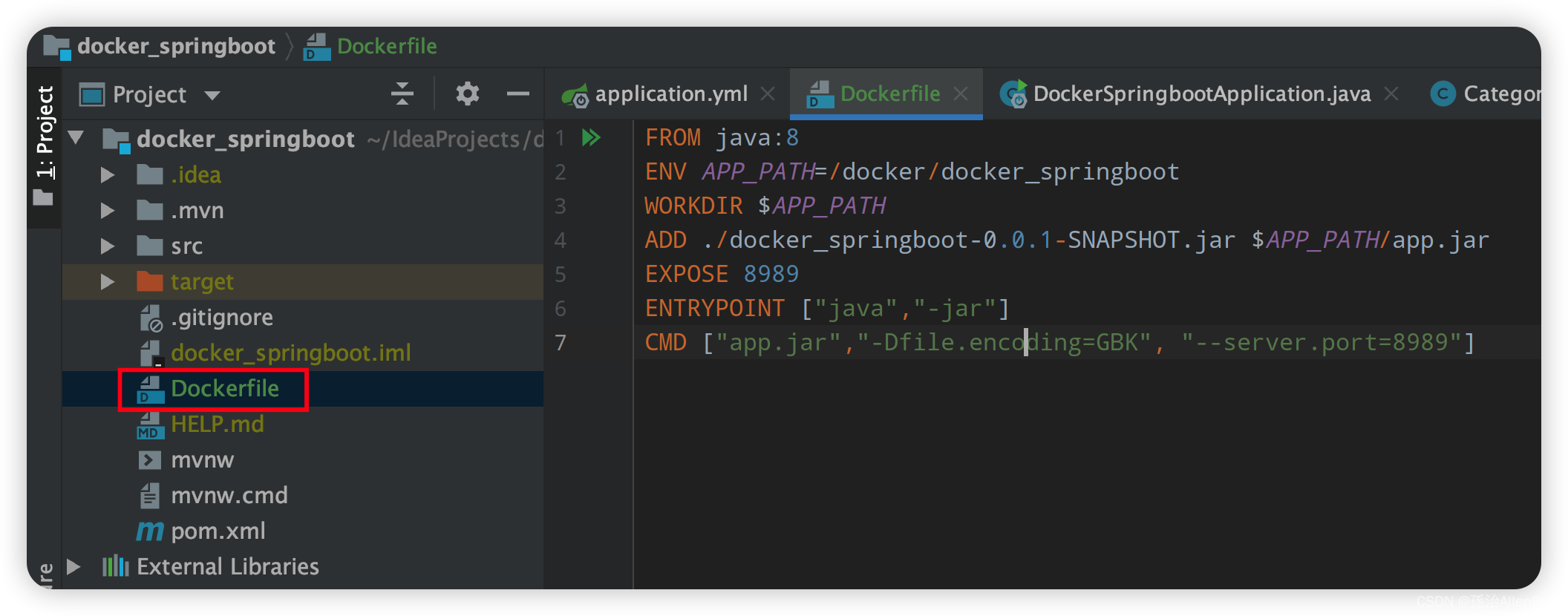
Task: Select HELP.md in project tree
Action: click(218, 425)
